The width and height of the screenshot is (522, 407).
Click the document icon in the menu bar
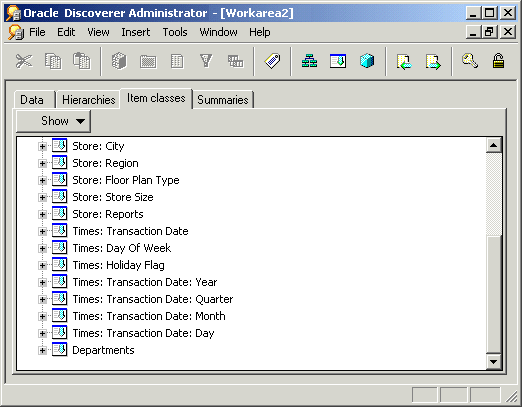tap(16, 32)
